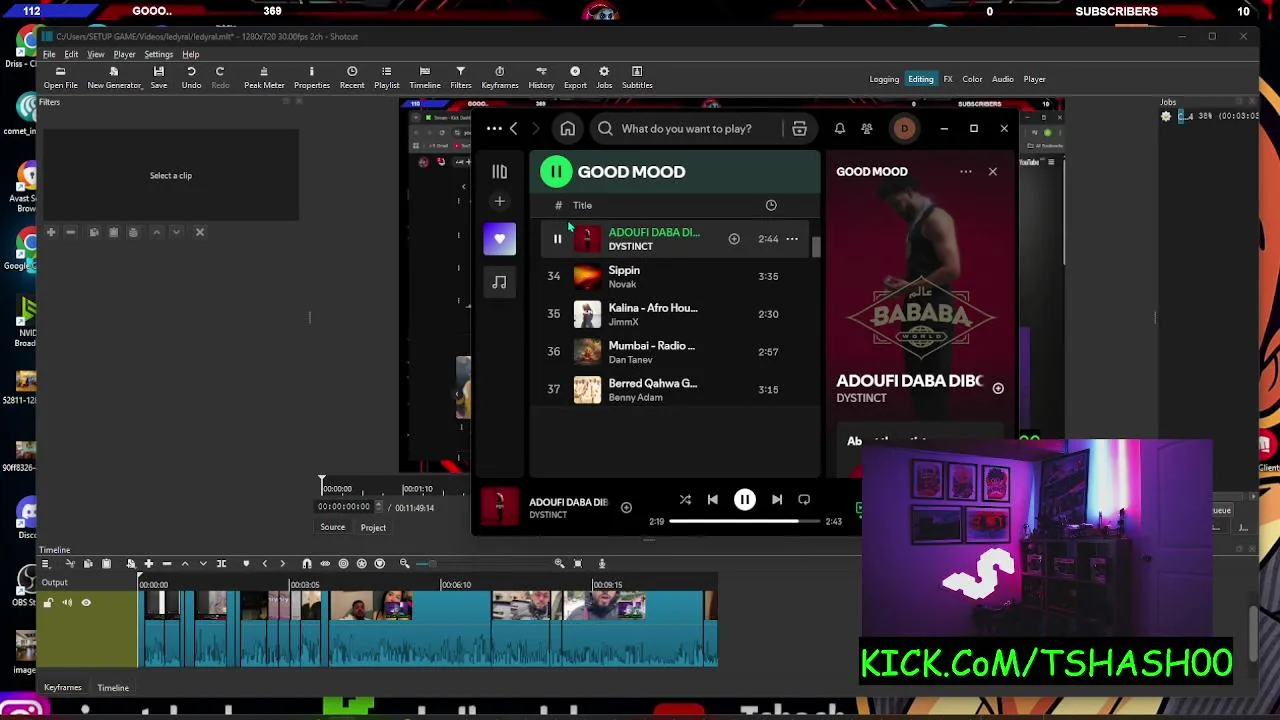Toggle Spotify shuffle
Image resolution: width=1280 pixels, height=720 pixels.
(685, 500)
